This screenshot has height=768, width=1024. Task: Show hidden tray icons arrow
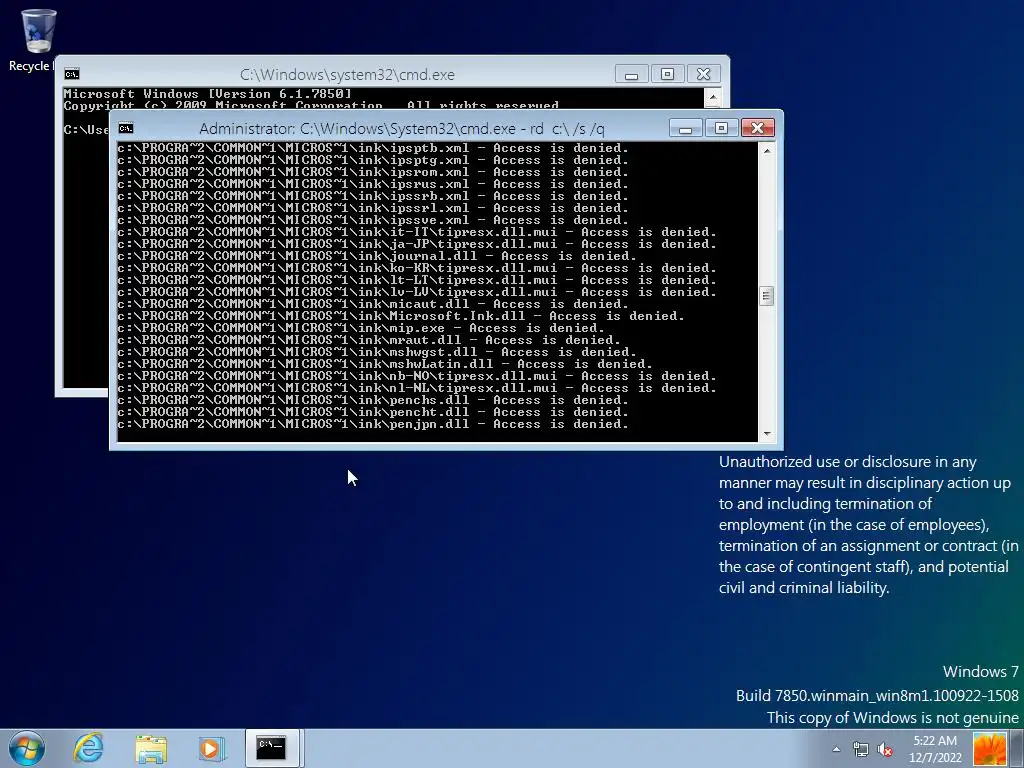click(836, 749)
